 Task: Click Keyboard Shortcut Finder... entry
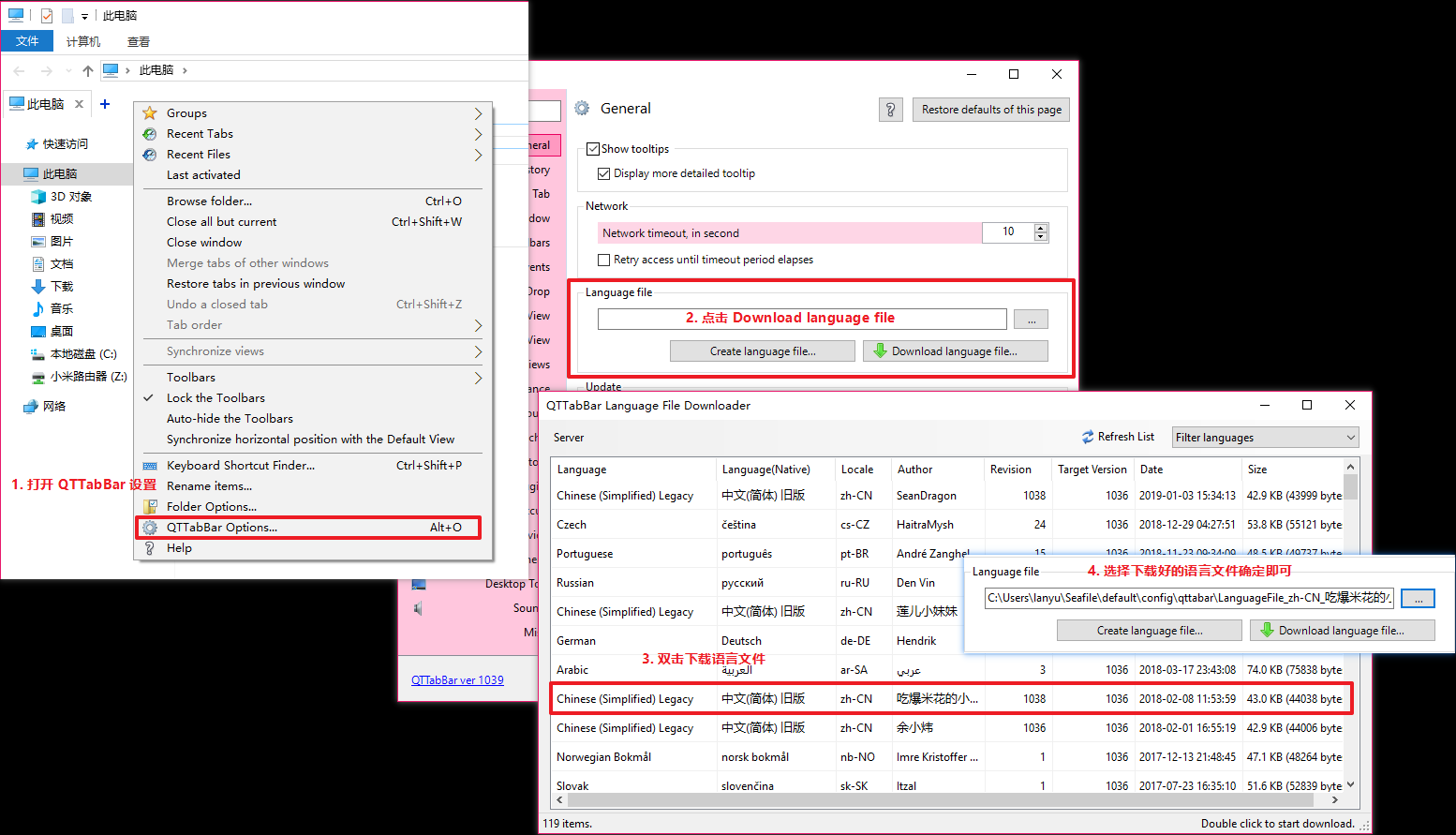(313, 466)
